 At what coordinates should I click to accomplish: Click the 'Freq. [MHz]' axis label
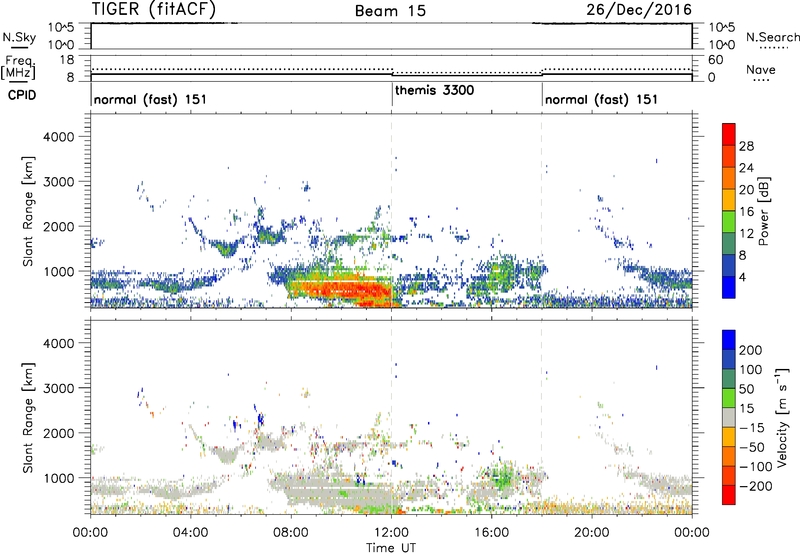pyautogui.click(x=19, y=67)
